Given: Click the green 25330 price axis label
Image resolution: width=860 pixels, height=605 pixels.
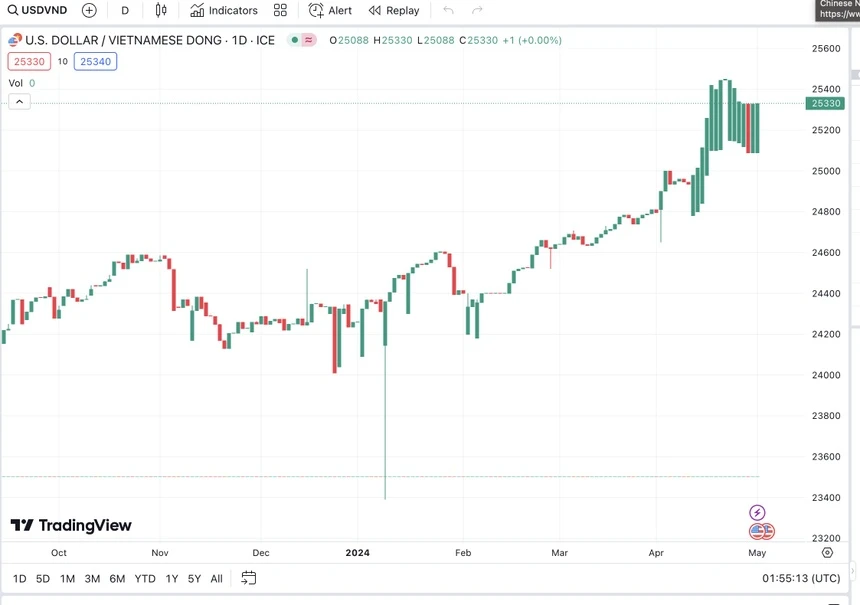Looking at the screenshot, I should click(826, 103).
